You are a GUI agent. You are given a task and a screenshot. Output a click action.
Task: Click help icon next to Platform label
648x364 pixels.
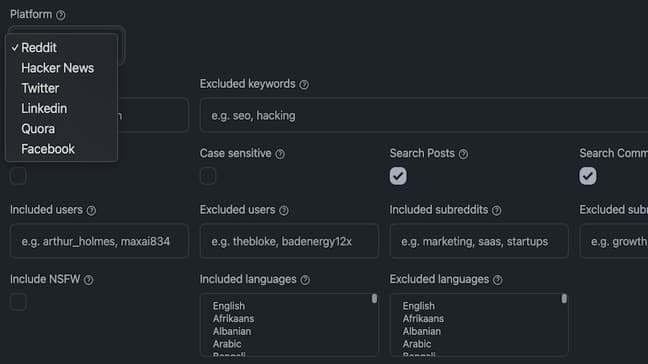coord(61,15)
